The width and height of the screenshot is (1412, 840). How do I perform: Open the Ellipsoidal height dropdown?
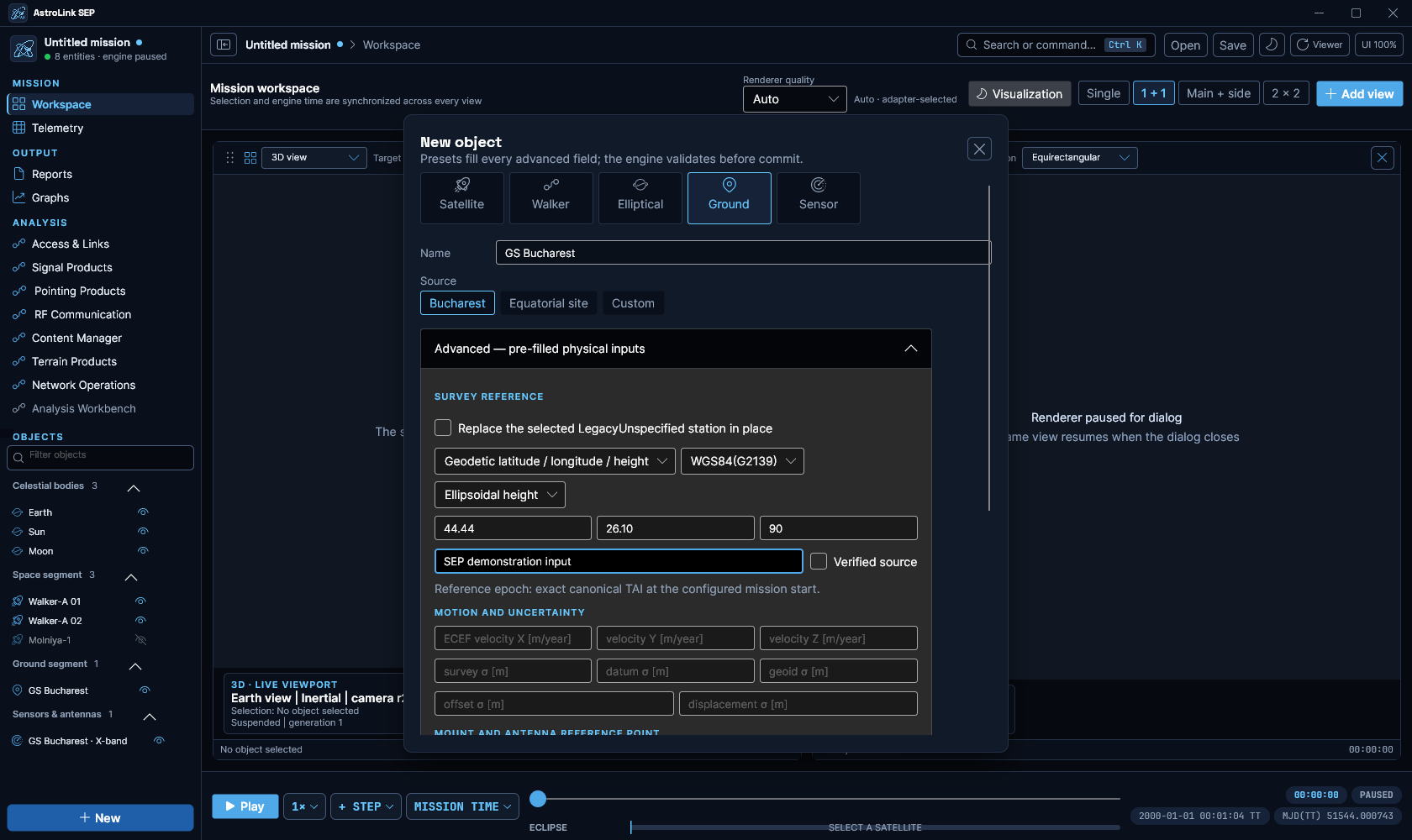click(500, 495)
